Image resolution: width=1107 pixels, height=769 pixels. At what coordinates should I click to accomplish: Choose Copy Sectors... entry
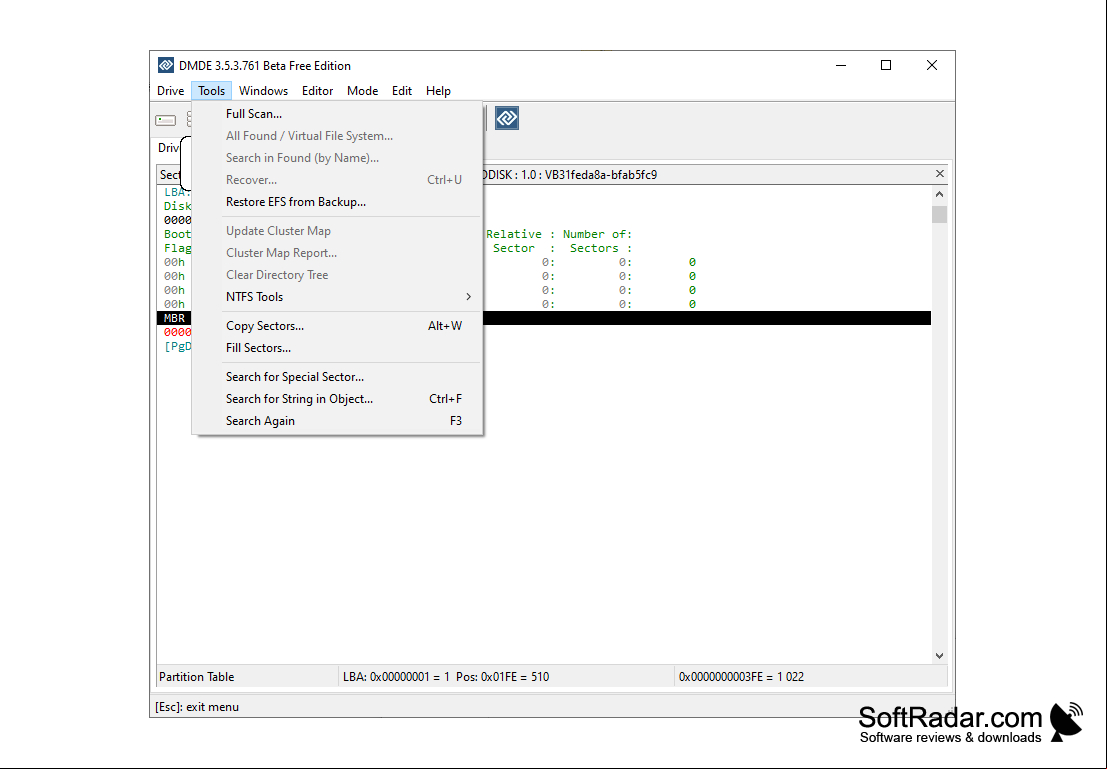click(x=337, y=326)
